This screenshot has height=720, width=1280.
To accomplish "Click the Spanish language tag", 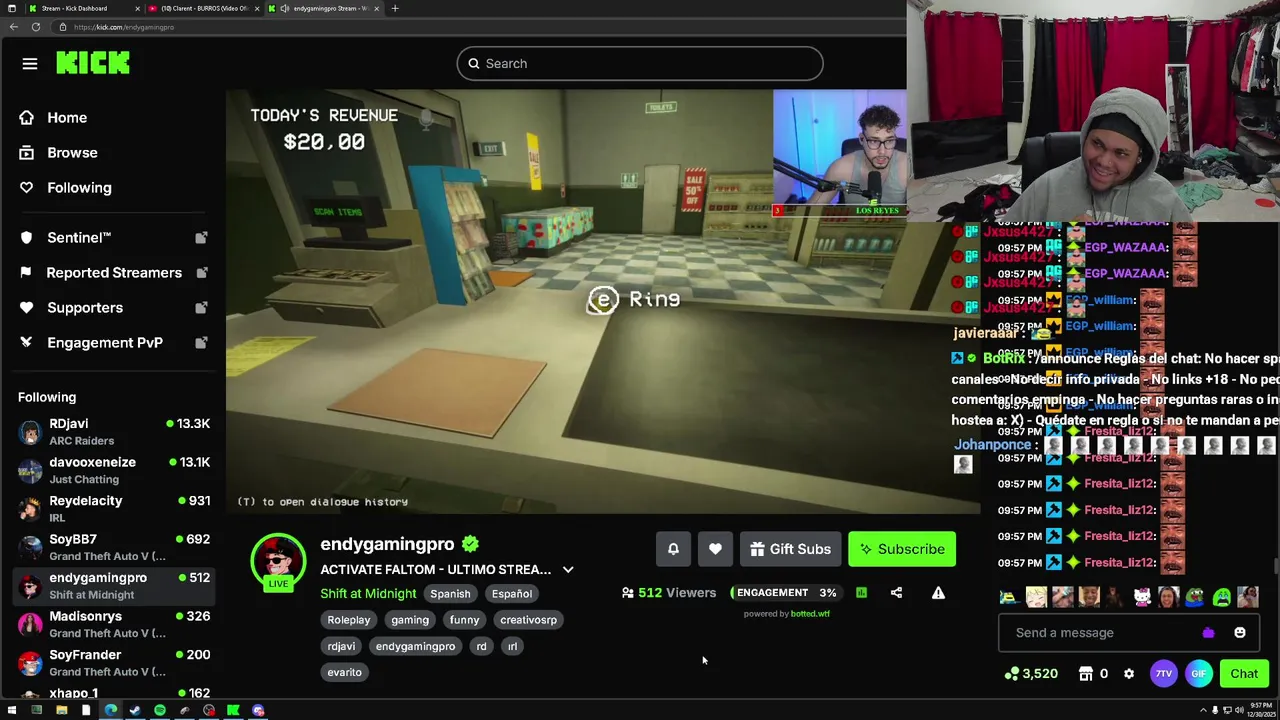I will click(450, 594).
